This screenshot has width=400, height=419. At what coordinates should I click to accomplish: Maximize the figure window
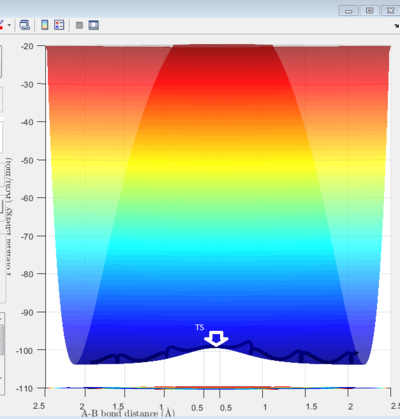tap(369, 11)
